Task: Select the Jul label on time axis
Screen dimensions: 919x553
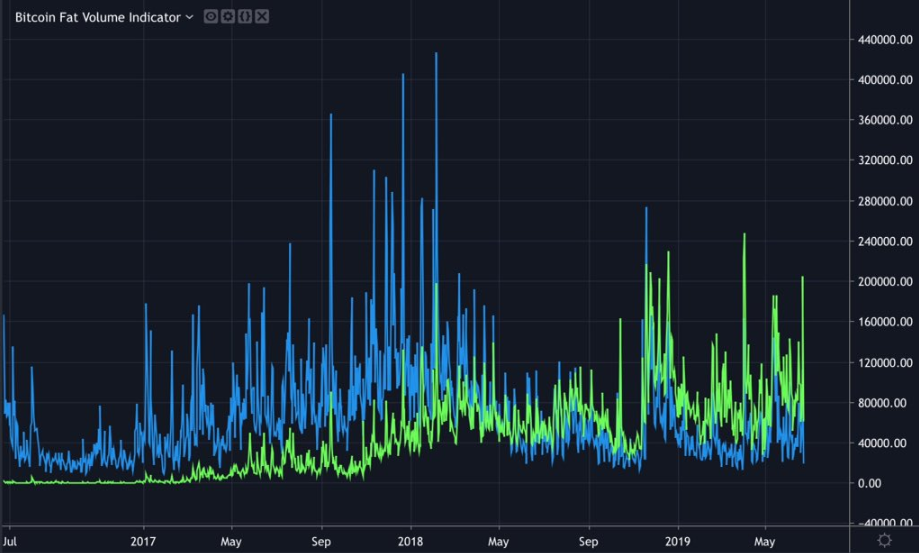Action: (10, 540)
